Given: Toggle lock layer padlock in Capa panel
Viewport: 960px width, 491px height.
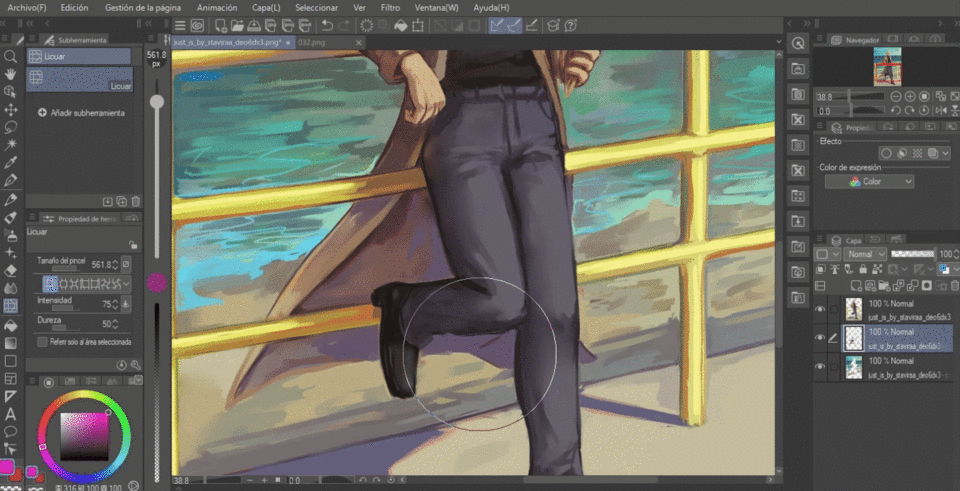Looking at the screenshot, I should (x=863, y=269).
